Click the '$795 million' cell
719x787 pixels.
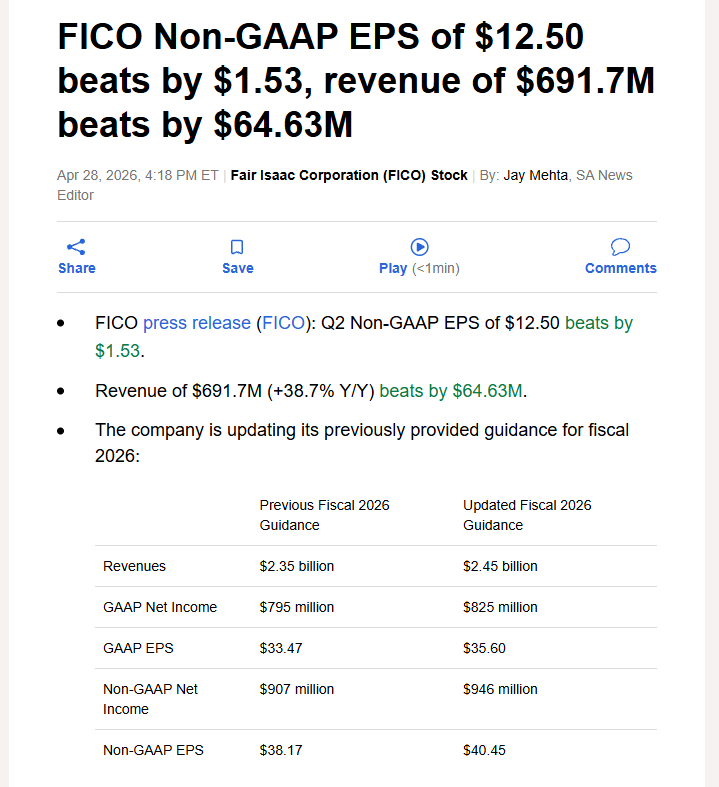pos(297,607)
